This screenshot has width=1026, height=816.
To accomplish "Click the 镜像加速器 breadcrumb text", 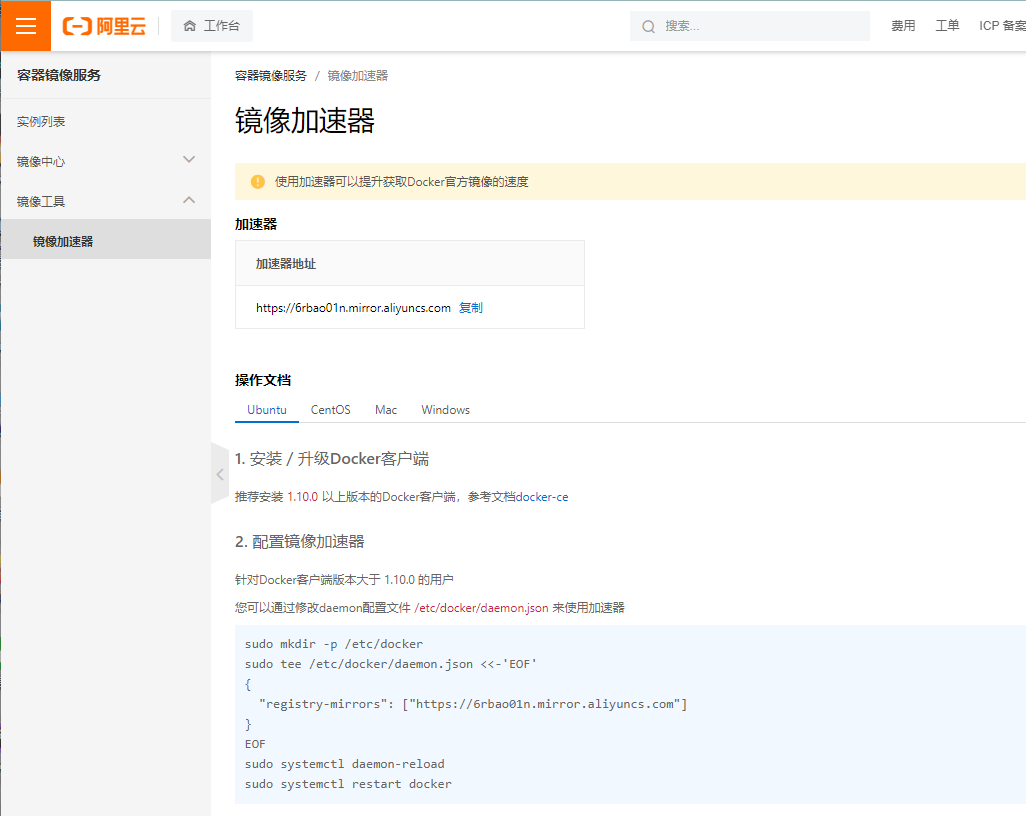I will tap(357, 76).
